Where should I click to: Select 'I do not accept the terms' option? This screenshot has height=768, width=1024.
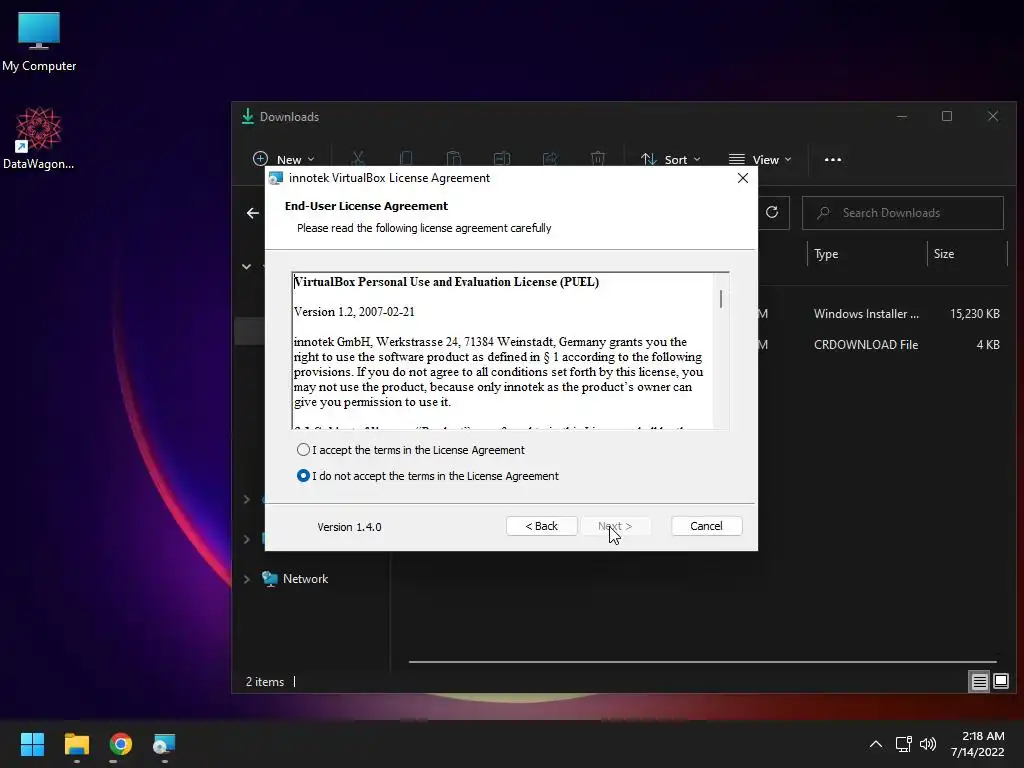pos(303,476)
